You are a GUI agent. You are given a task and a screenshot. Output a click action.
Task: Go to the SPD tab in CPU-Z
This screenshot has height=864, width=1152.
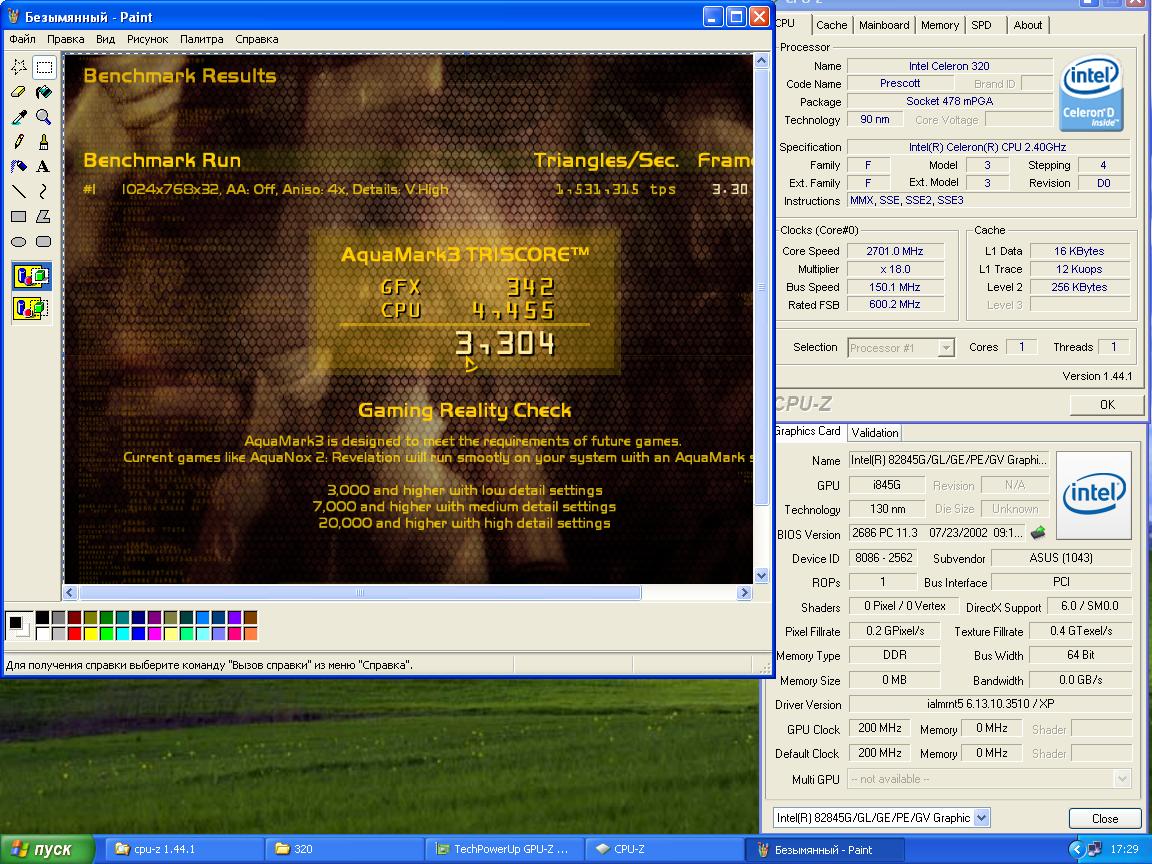(x=981, y=25)
